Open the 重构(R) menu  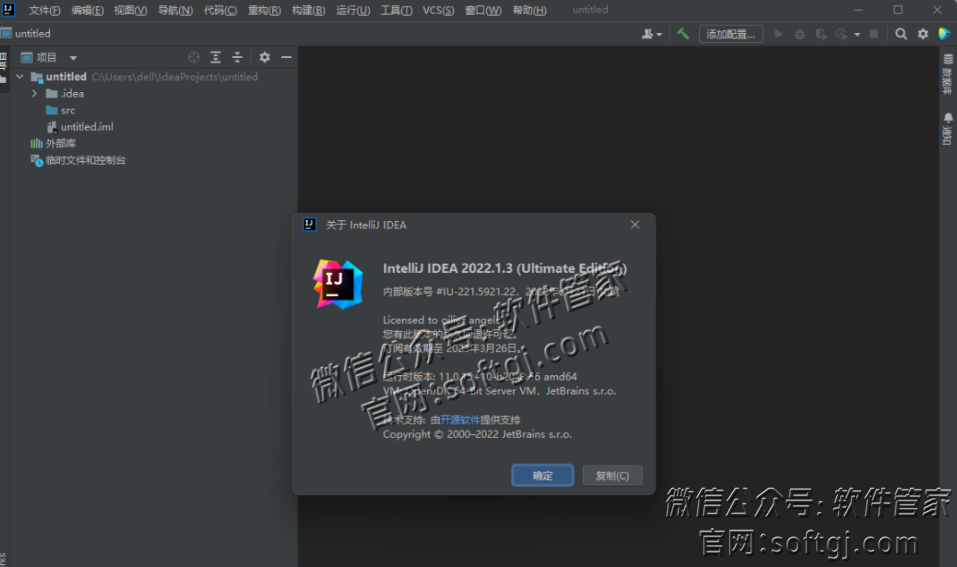pos(264,10)
